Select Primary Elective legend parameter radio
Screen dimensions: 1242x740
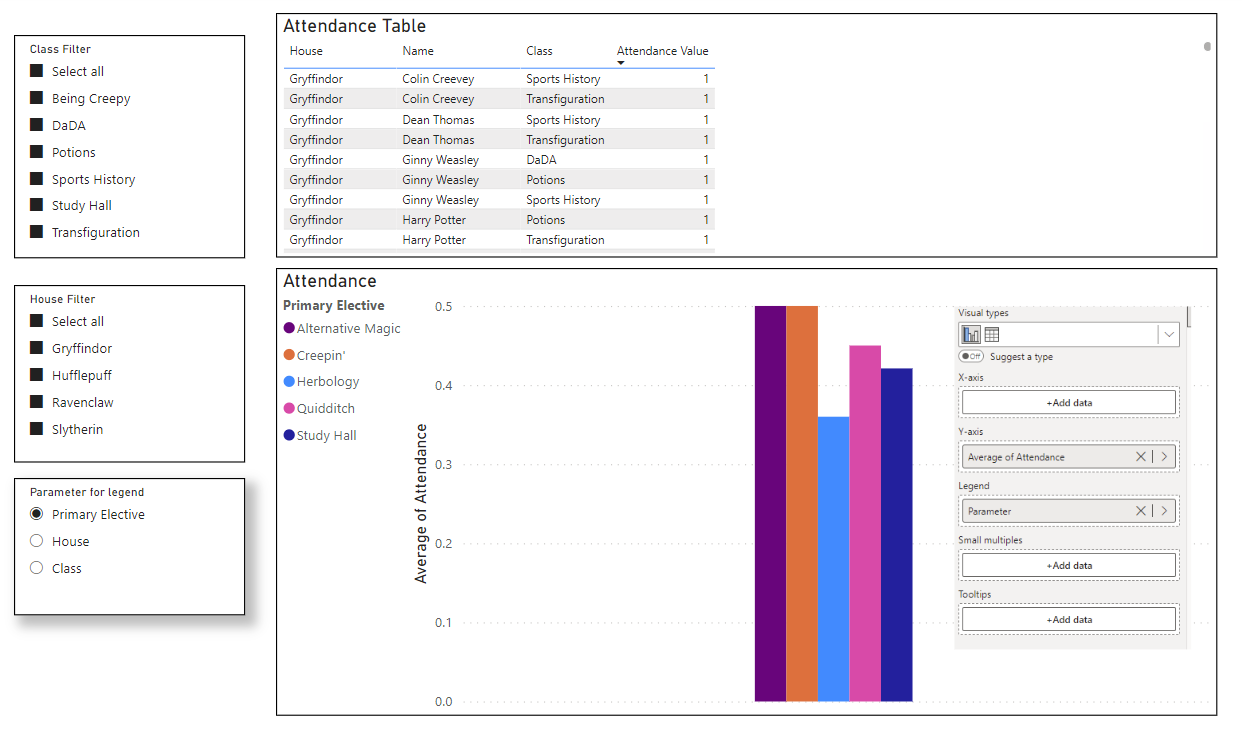coord(37,514)
